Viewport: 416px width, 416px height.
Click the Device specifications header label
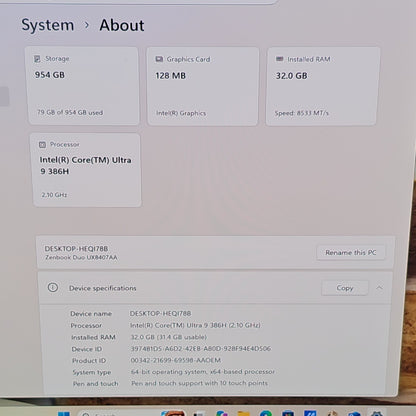pos(103,288)
